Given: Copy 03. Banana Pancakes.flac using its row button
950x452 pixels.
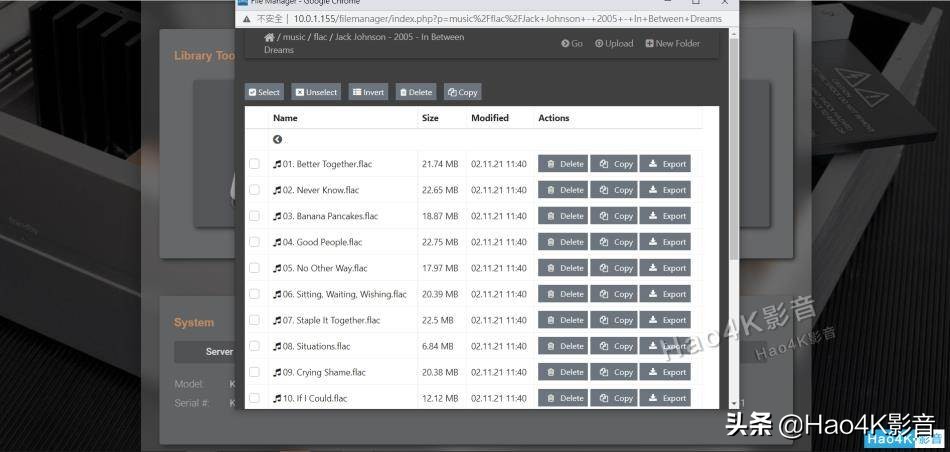Looking at the screenshot, I should click(x=614, y=216).
